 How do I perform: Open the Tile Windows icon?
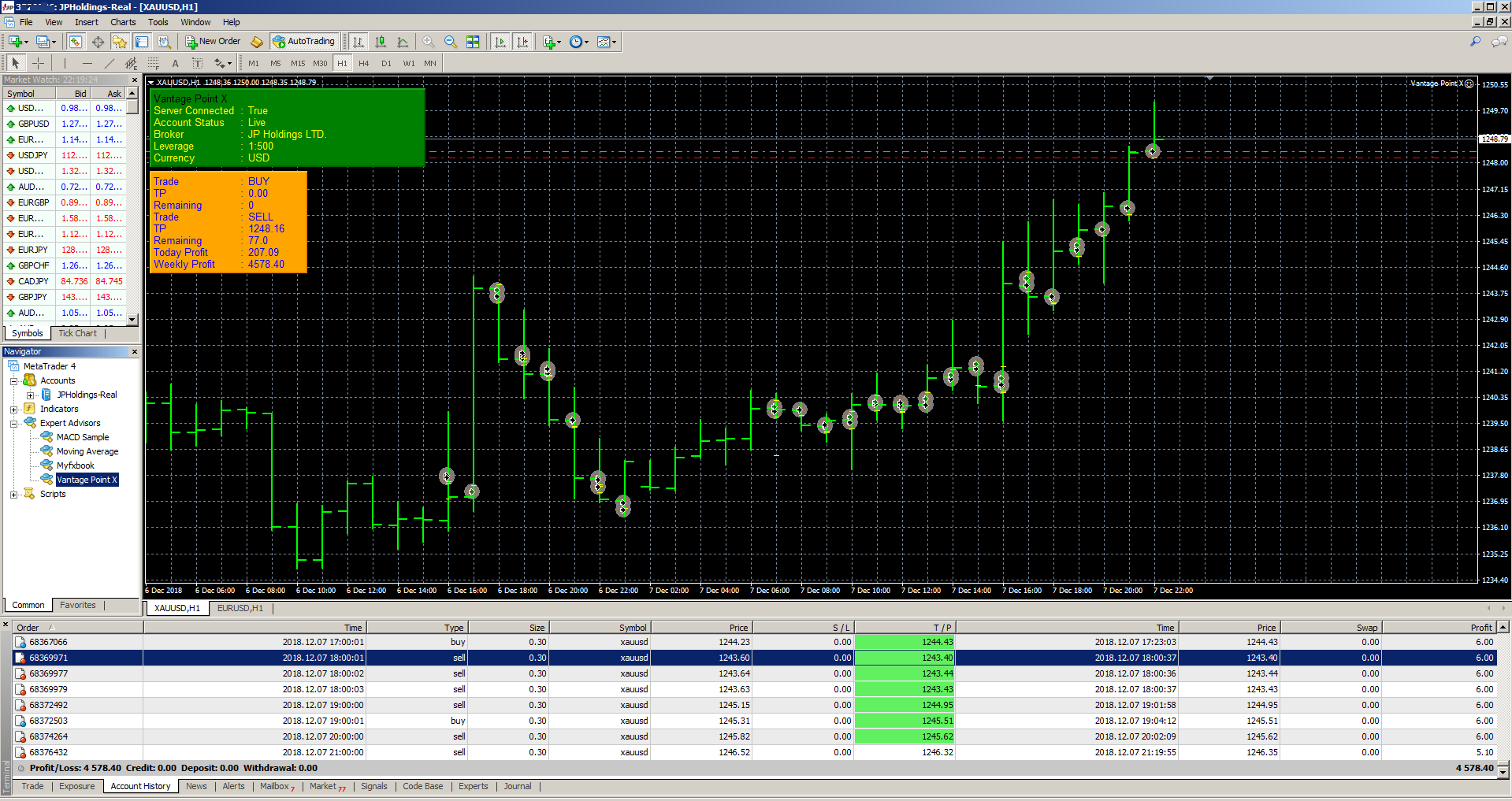click(x=473, y=42)
